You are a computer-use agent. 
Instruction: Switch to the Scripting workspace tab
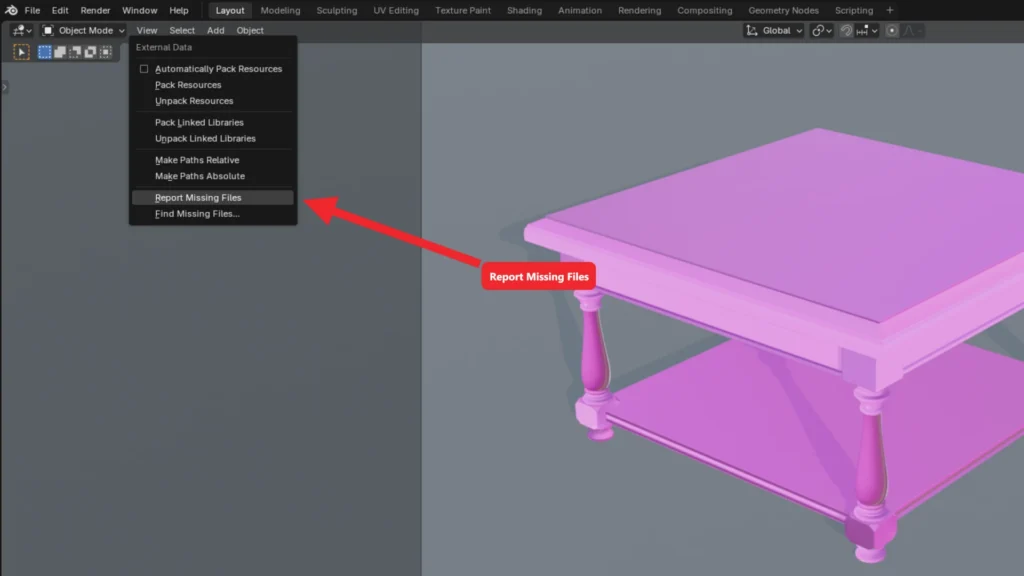tap(854, 10)
